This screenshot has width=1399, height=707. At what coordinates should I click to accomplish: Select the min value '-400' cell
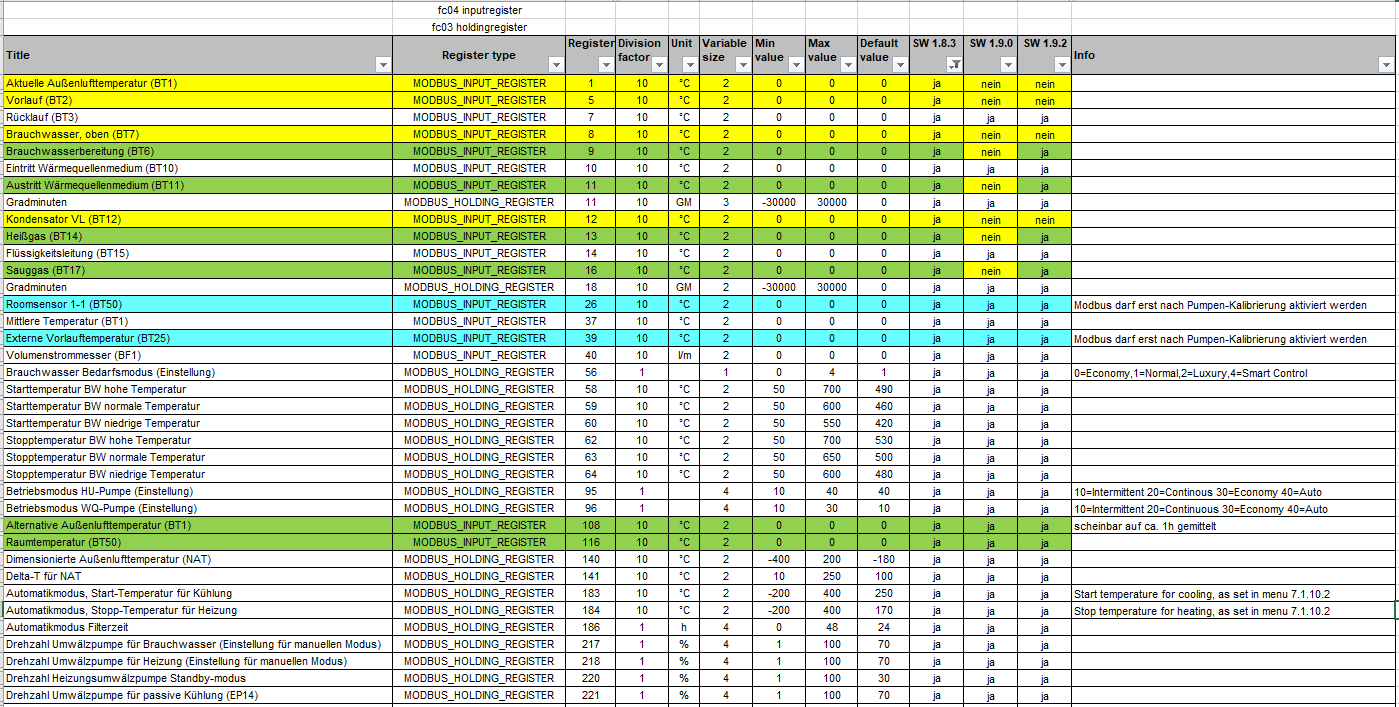pyautogui.click(x=779, y=559)
